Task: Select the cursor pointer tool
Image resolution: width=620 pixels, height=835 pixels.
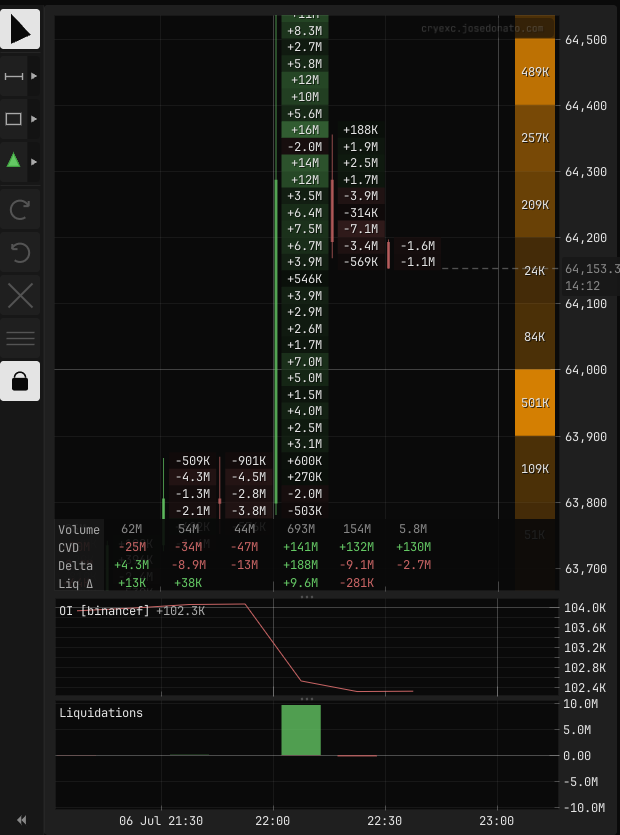Action: [20, 29]
